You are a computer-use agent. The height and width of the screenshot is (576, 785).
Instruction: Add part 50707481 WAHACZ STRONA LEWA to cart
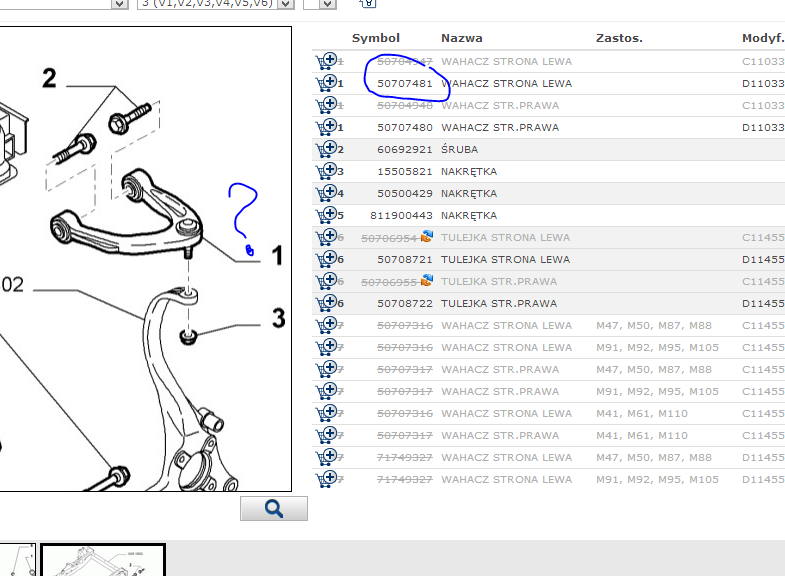coord(325,83)
